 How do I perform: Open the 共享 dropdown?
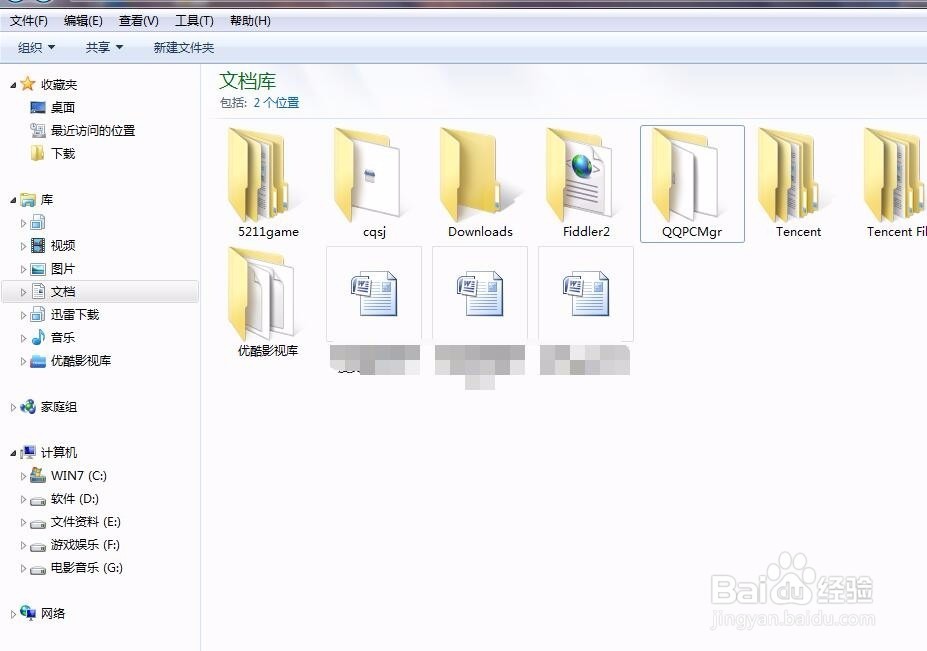[x=104, y=47]
